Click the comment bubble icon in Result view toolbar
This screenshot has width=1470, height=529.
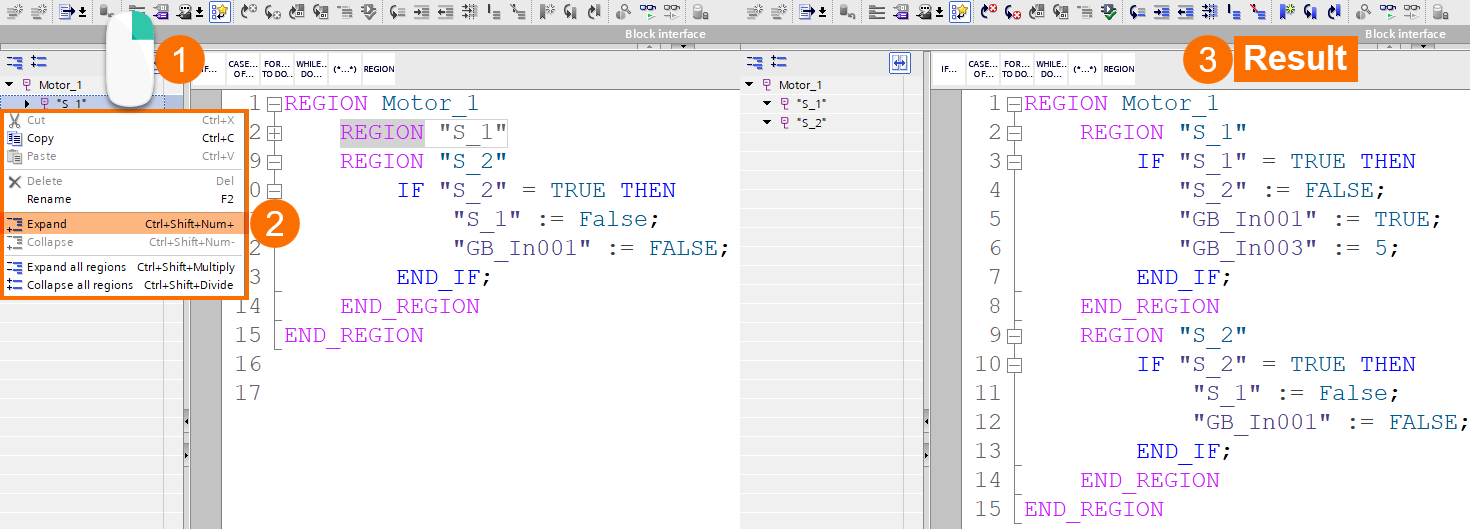[924, 11]
